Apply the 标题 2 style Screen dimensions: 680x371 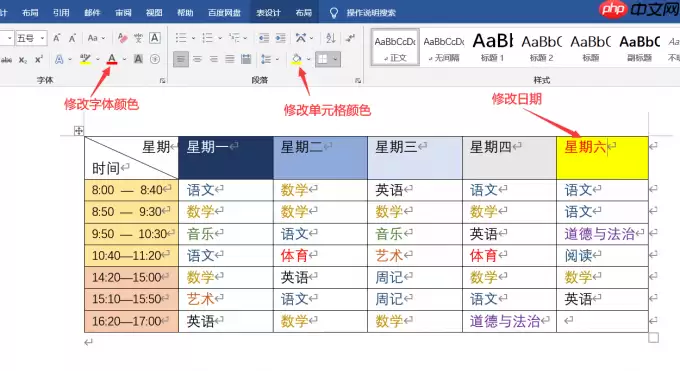click(x=541, y=47)
